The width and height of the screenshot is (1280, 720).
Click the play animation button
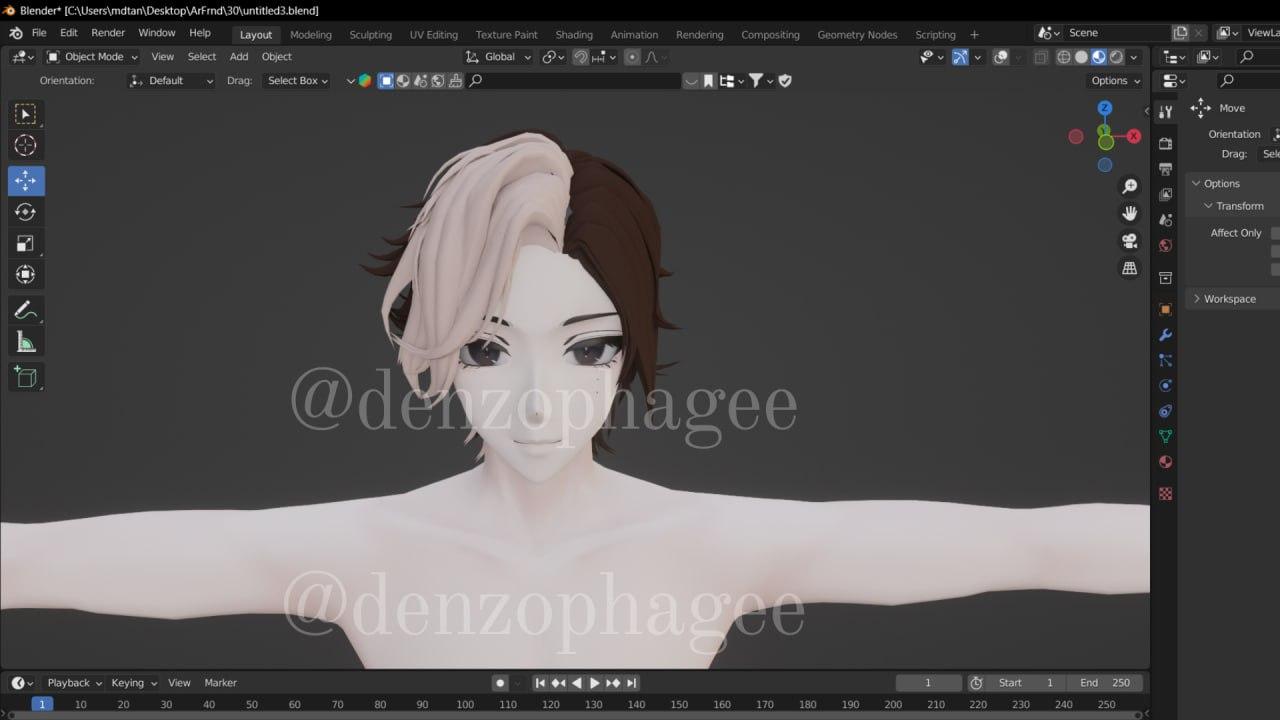[595, 683]
